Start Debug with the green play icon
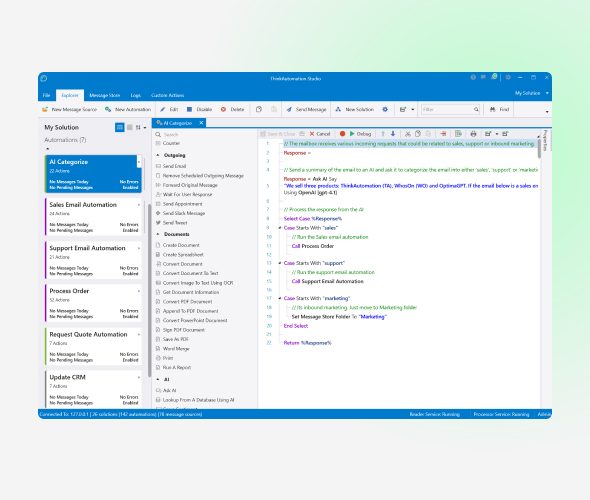This screenshot has width=590, height=500. pos(352,134)
